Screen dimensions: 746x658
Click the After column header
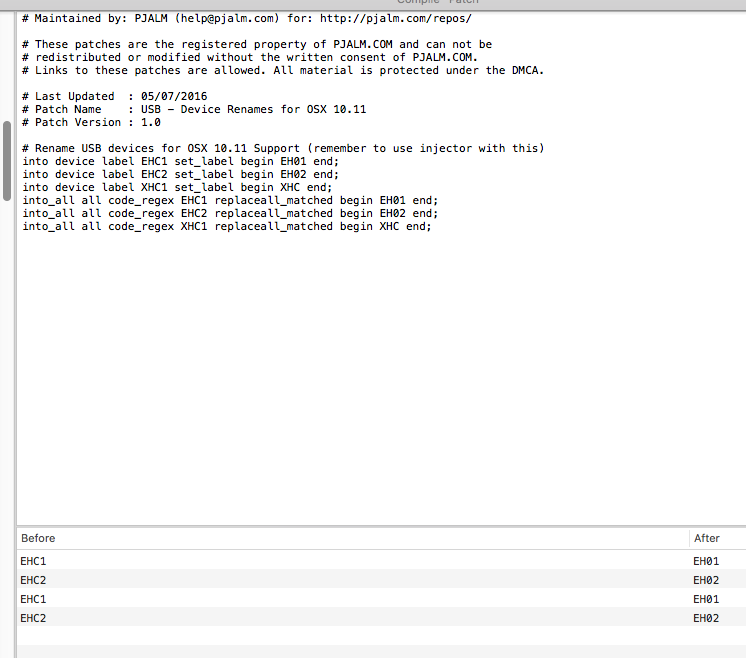pos(706,538)
